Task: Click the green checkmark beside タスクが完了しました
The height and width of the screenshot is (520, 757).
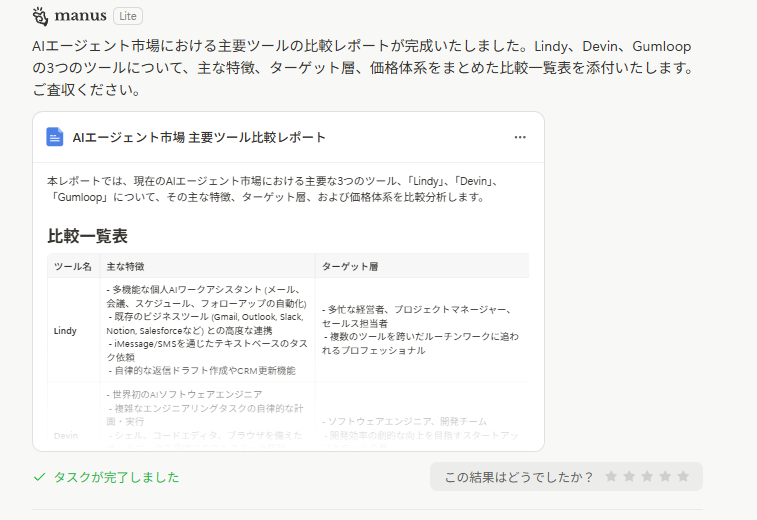Action: pyautogui.click(x=40, y=477)
